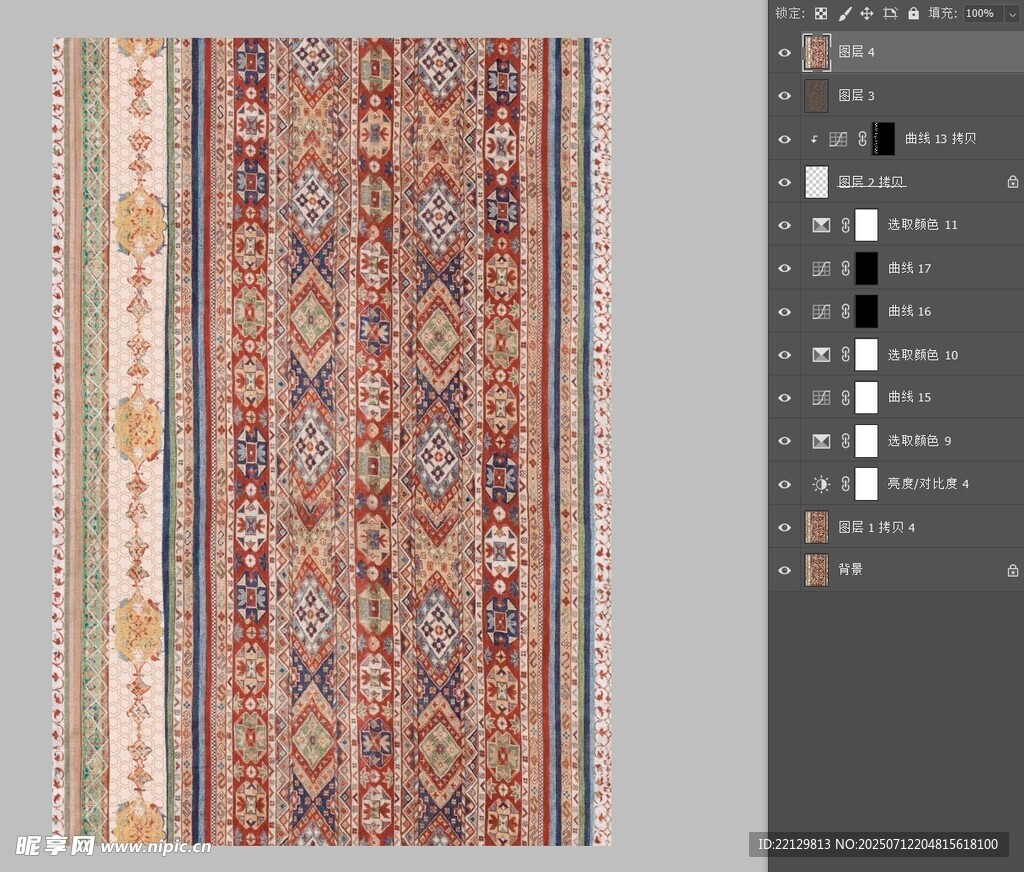
Task: Select the 图层 1 拷贝 4 layer
Action: point(876,527)
